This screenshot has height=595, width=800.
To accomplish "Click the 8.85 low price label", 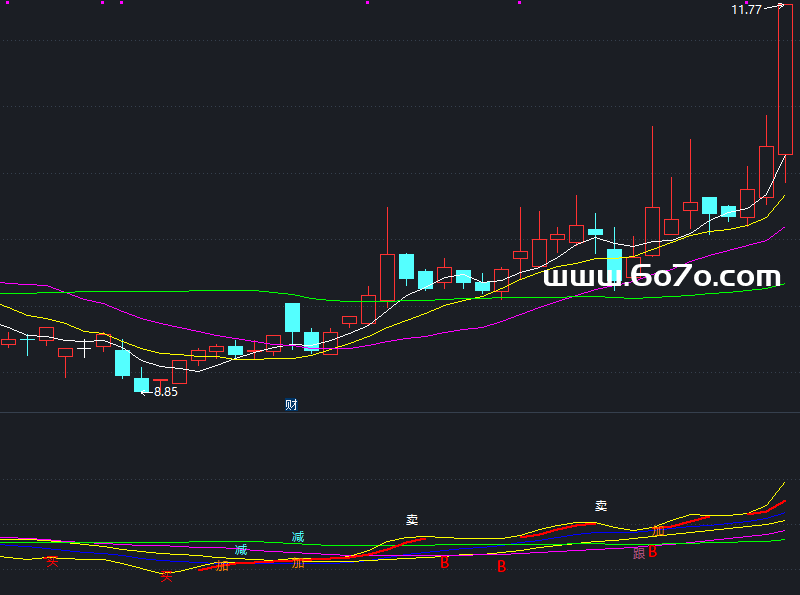I will tap(165, 392).
